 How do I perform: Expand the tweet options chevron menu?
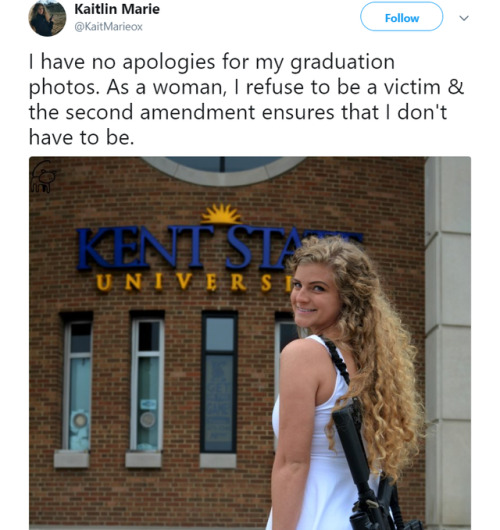pyautogui.click(x=464, y=18)
